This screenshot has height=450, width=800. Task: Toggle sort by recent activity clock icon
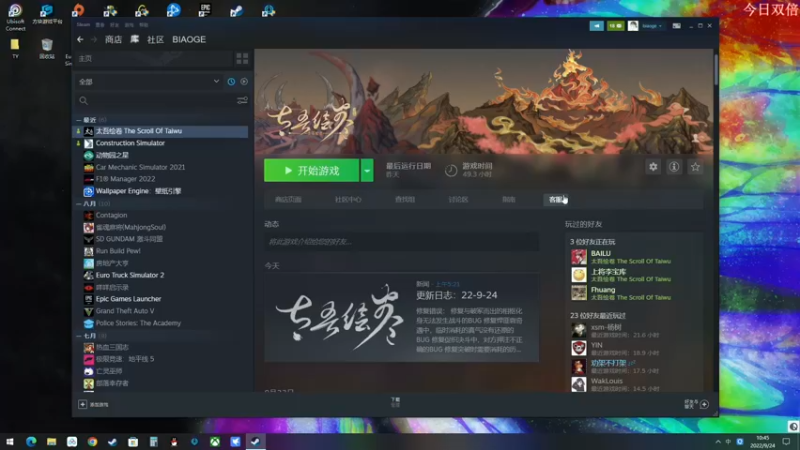[231, 82]
